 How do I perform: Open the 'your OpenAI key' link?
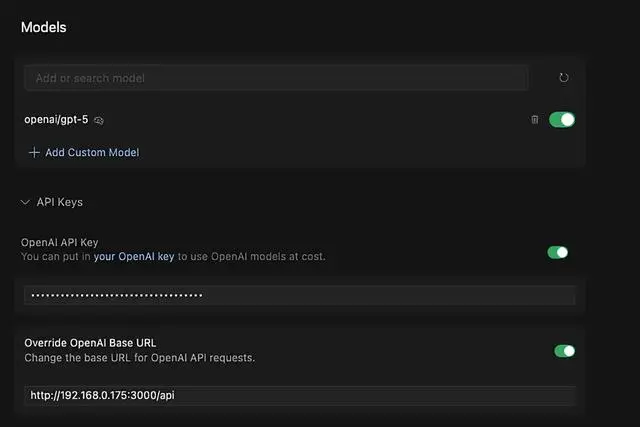pyautogui.click(x=134, y=256)
